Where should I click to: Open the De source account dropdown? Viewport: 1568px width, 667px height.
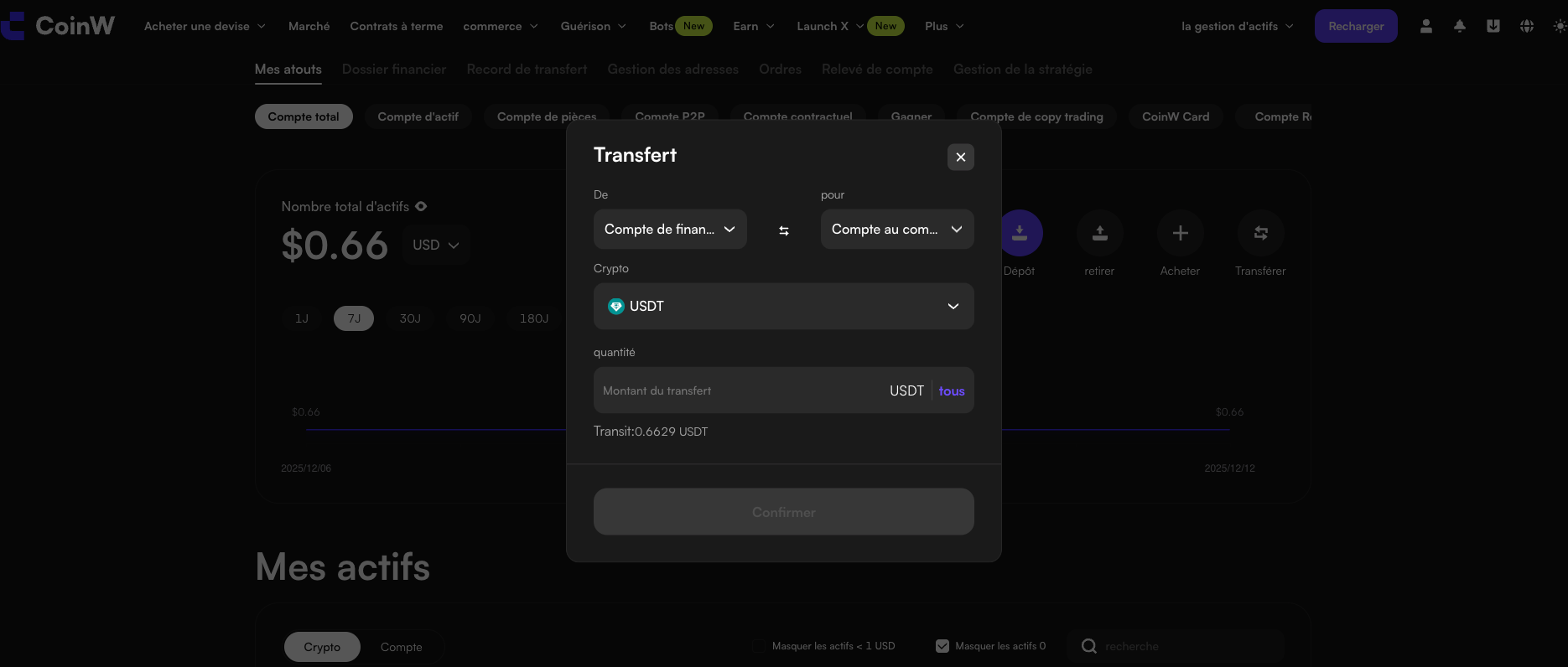[x=670, y=229]
